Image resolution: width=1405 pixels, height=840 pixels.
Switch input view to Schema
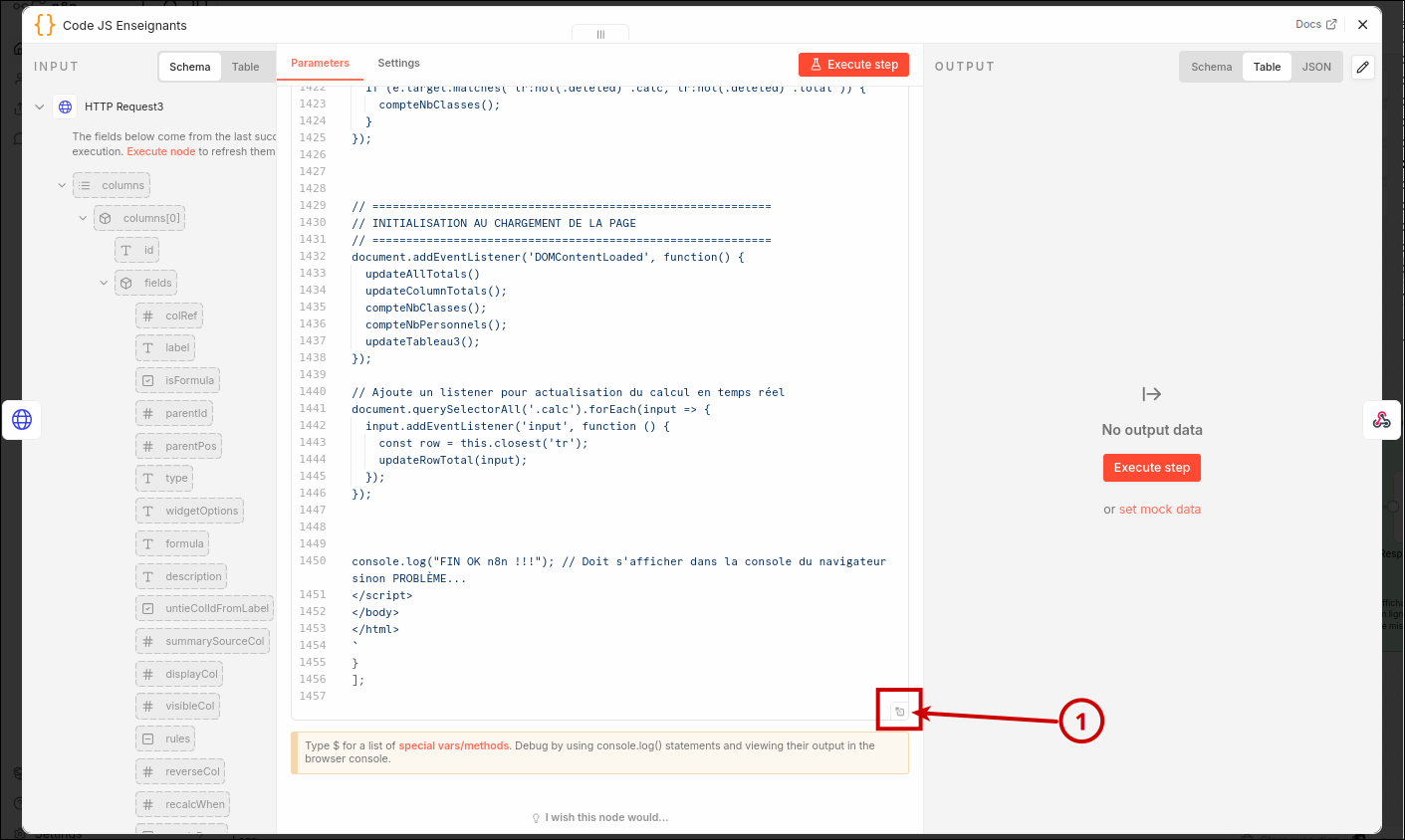tap(189, 67)
